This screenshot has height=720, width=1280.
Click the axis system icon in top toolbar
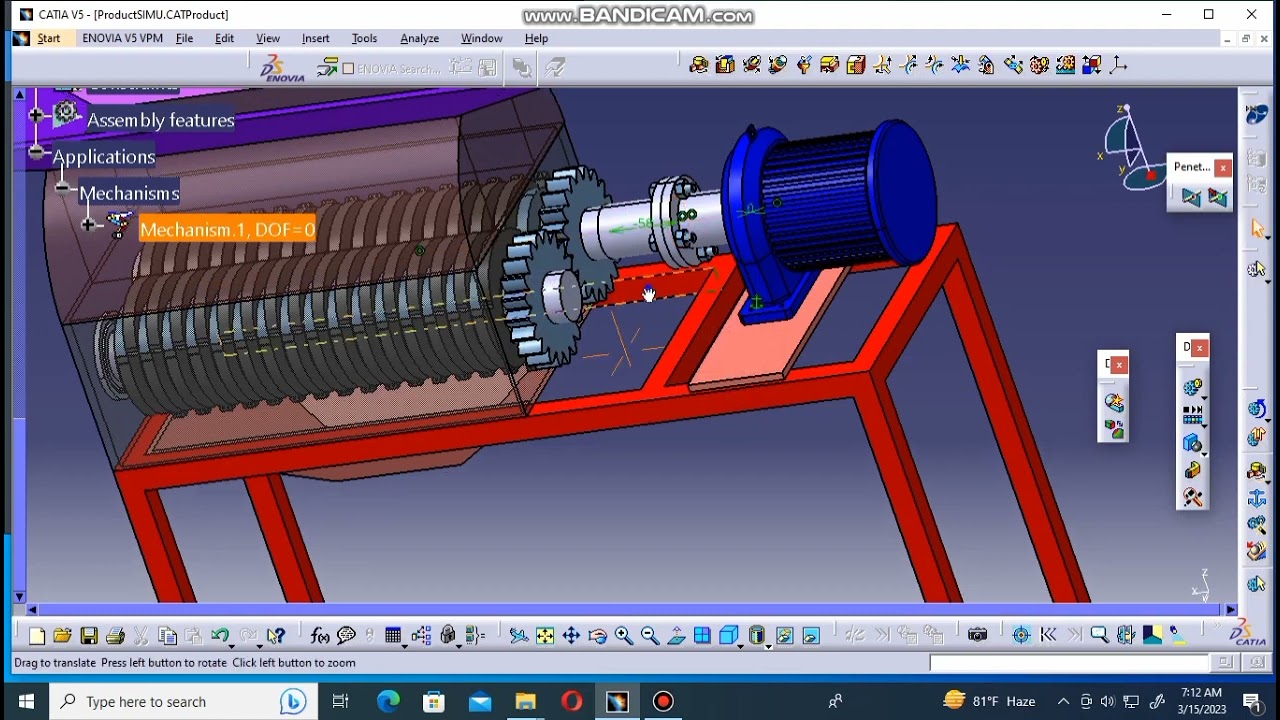coord(1118,65)
